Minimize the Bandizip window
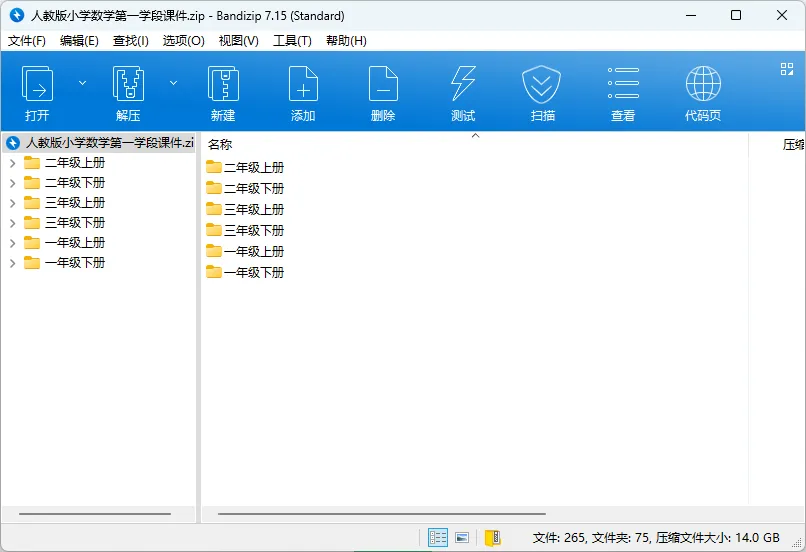Image resolution: width=806 pixels, height=552 pixels. [x=691, y=15]
